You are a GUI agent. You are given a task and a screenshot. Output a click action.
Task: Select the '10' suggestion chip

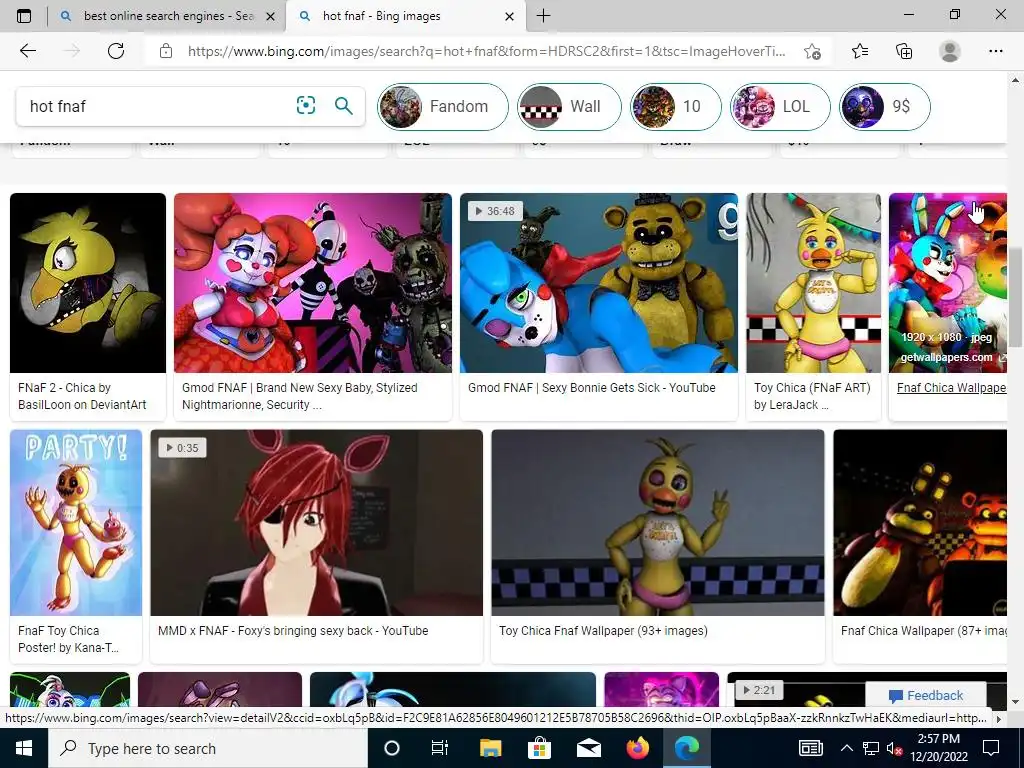point(675,106)
